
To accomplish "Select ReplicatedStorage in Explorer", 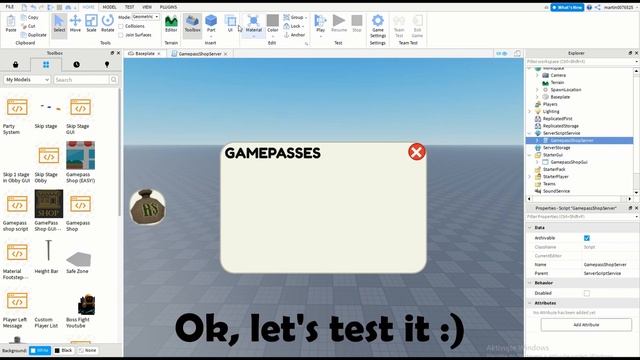I will 560,126.
